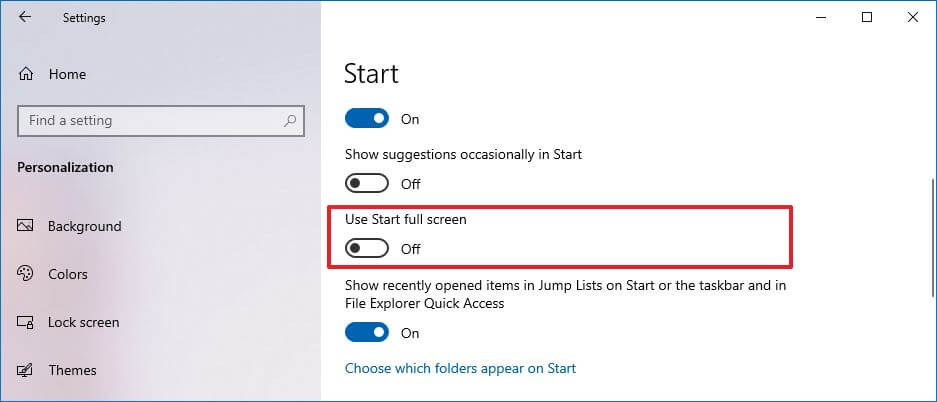The width and height of the screenshot is (937, 402).
Task: Minimize the Settings window
Action: click(822, 17)
